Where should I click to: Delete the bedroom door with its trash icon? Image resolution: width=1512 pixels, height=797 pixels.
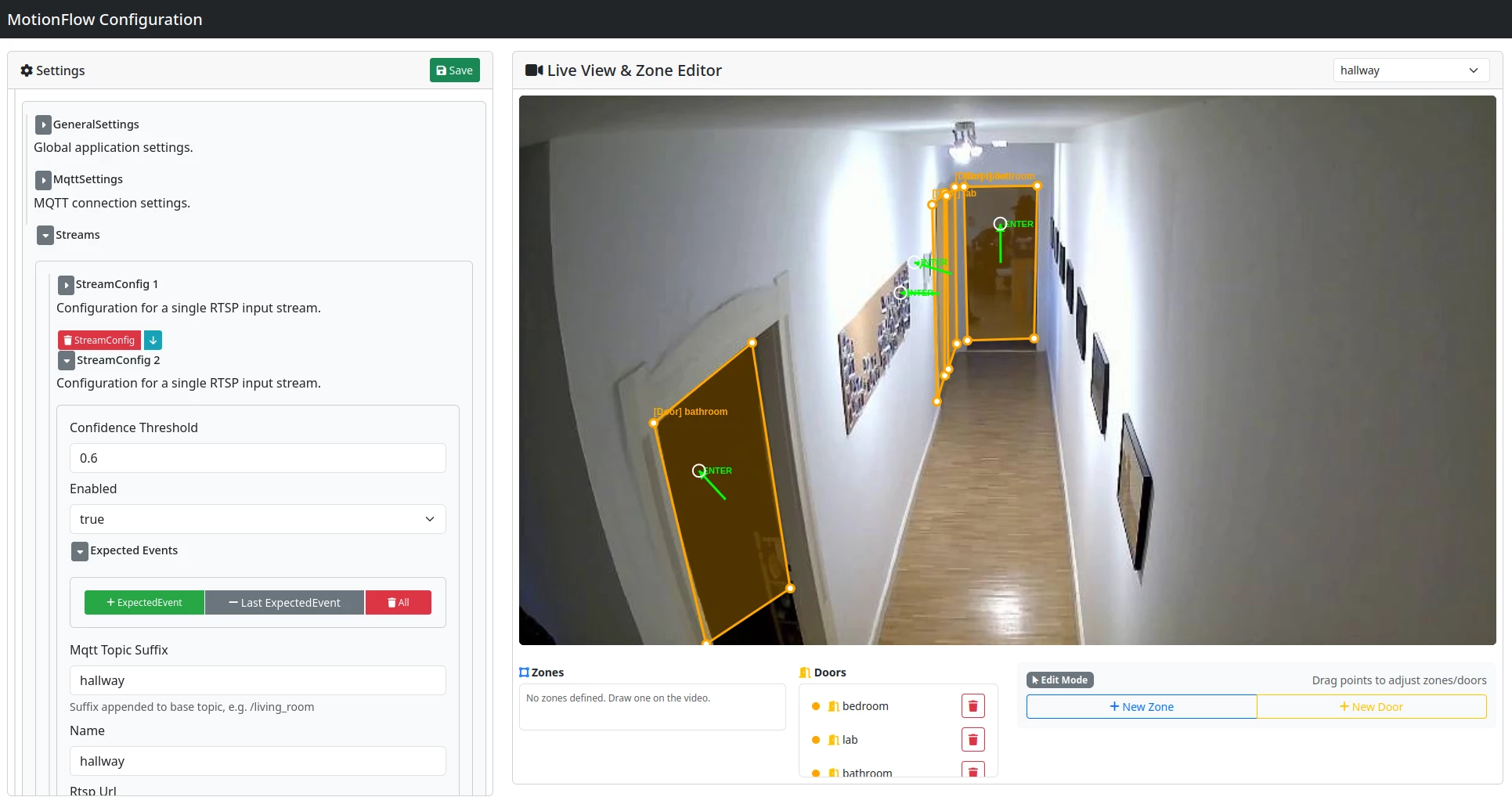[973, 706]
